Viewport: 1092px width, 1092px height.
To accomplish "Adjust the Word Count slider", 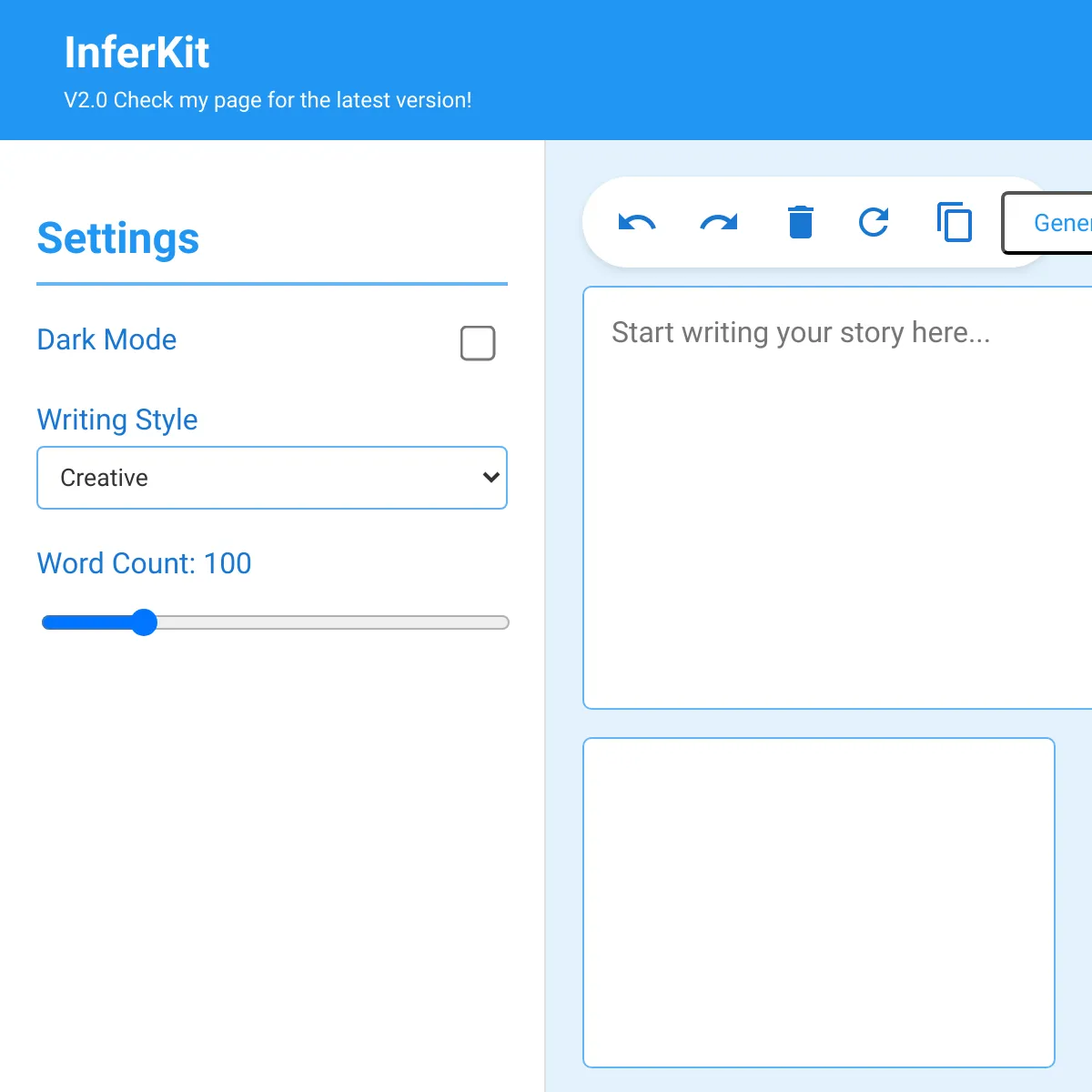I will click(x=275, y=622).
